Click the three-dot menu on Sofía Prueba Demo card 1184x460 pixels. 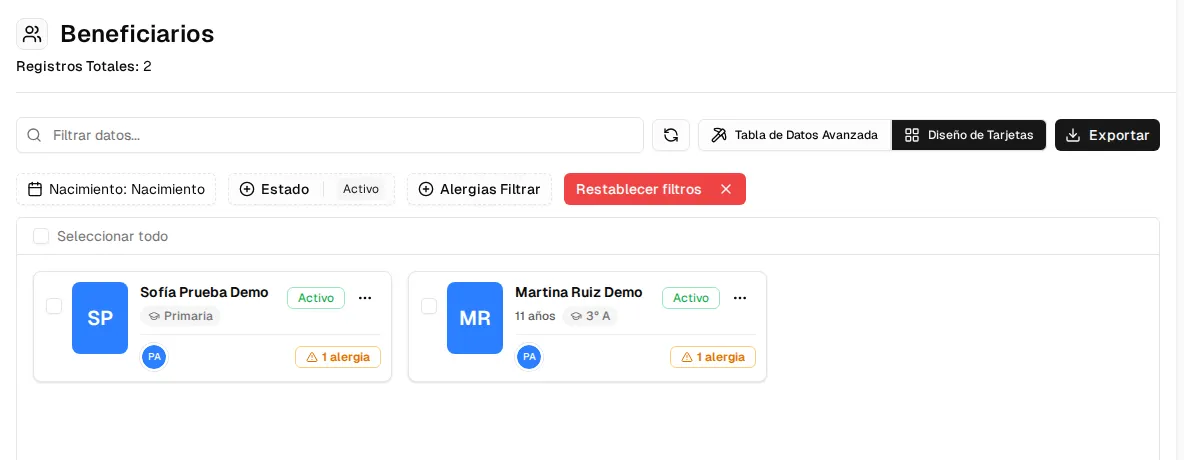(x=365, y=298)
